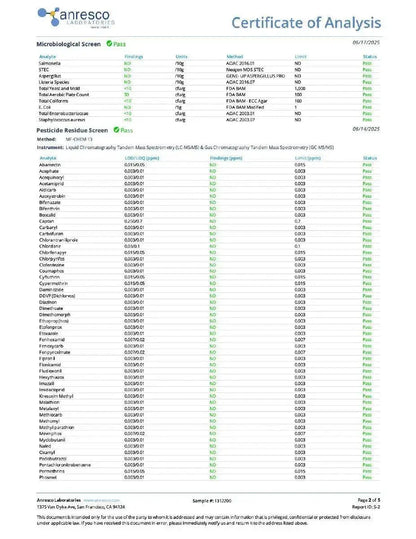This screenshot has height=539, width=416.
Task: Click the Captan analyte row
Action: click(x=209, y=221)
